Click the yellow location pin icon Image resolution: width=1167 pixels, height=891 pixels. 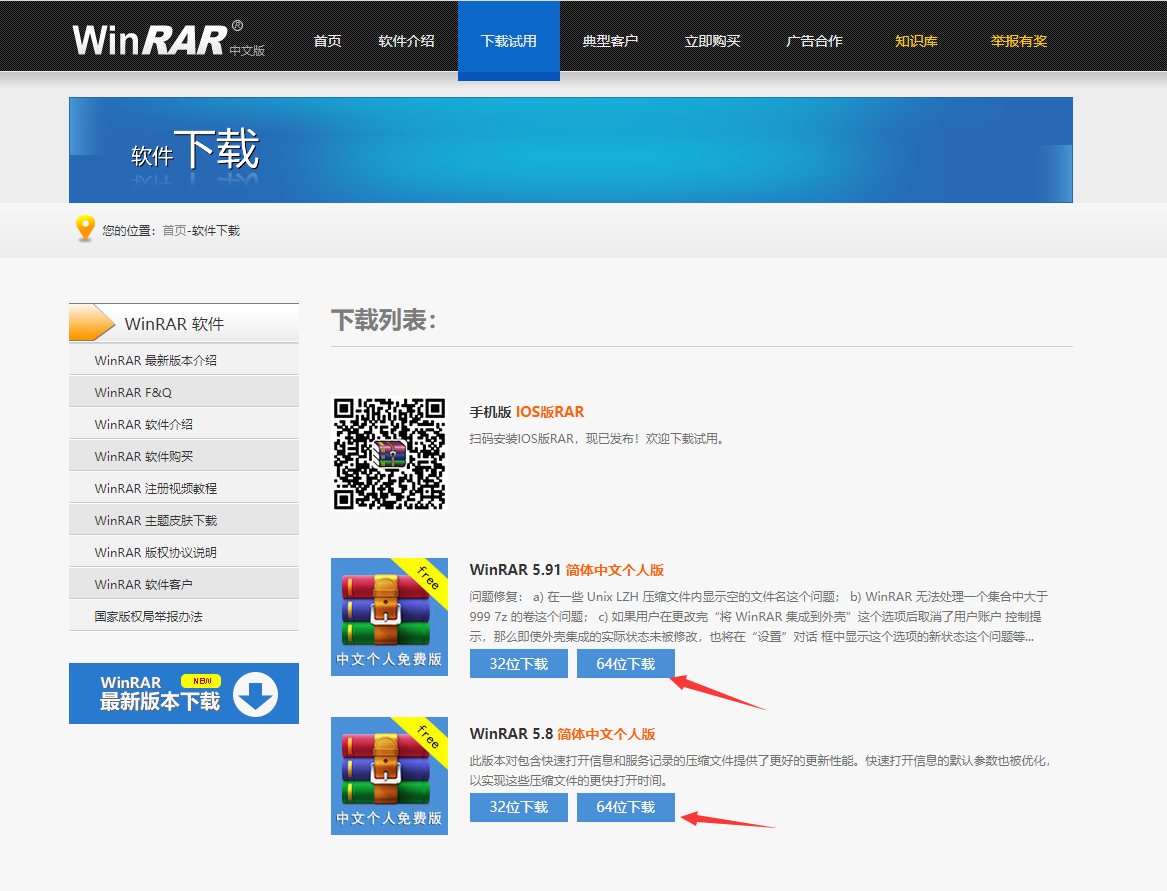(85, 229)
